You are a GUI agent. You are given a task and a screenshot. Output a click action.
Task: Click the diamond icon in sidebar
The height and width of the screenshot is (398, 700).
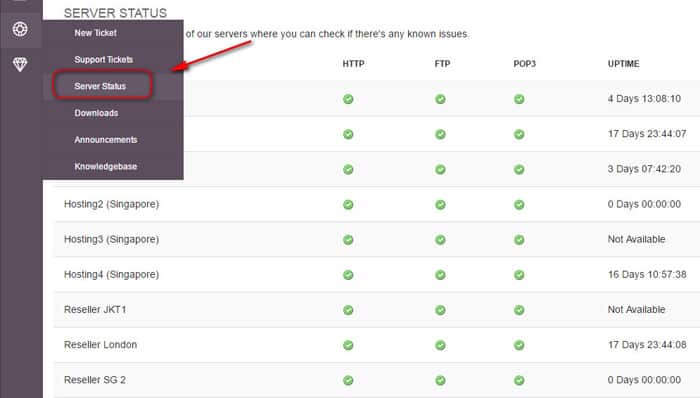[x=20, y=65]
